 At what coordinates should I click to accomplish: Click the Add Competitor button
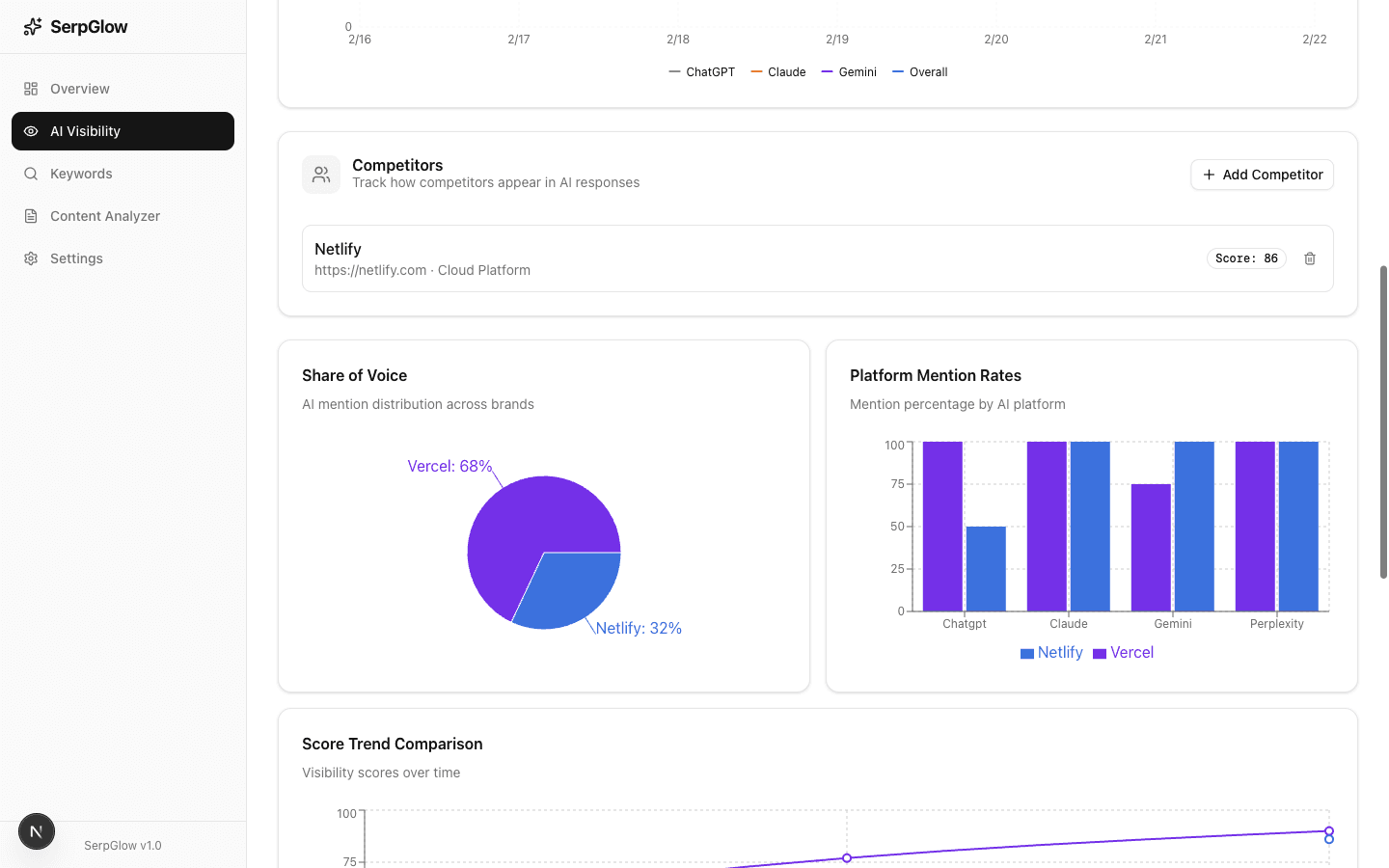pos(1262,175)
